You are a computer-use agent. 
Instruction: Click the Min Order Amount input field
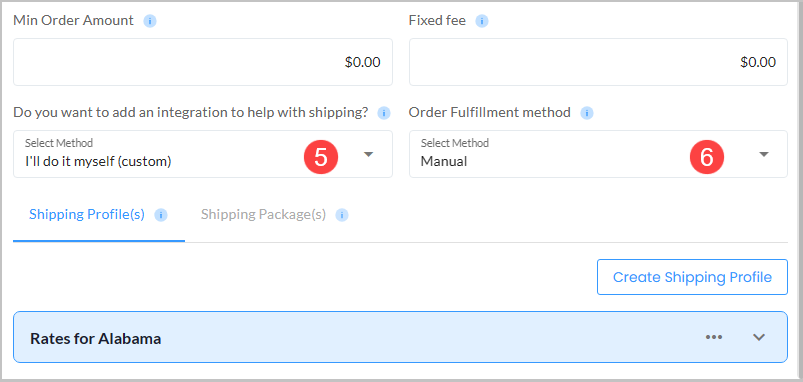click(x=203, y=62)
